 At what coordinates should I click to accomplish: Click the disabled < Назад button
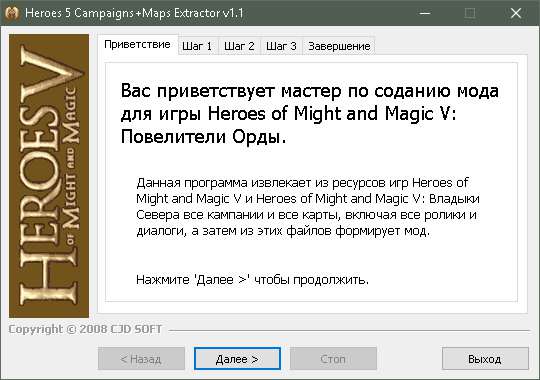[x=141, y=359]
